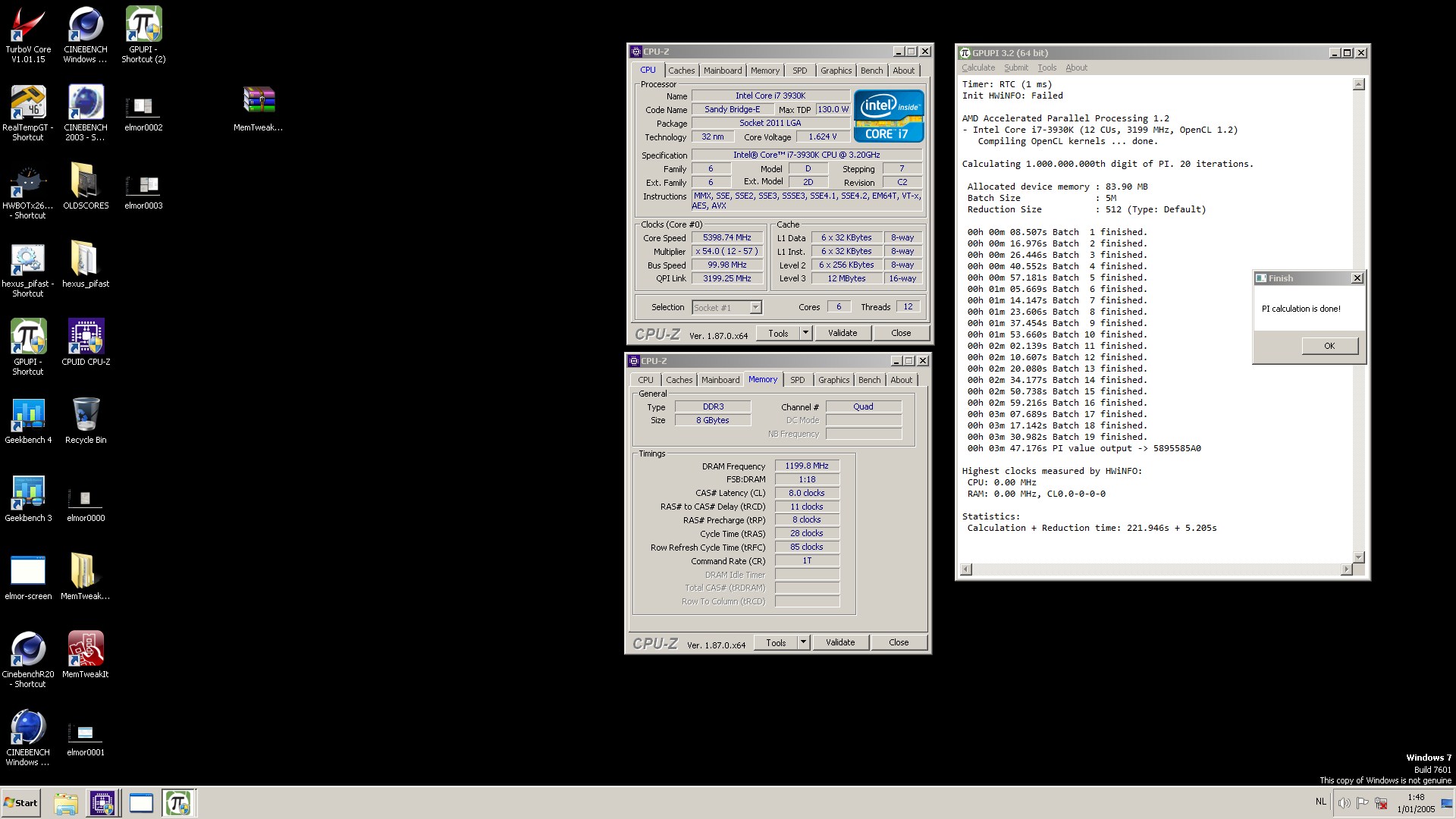Launch hexus_pifast shortcut icon
1456x819 pixels.
28,268
